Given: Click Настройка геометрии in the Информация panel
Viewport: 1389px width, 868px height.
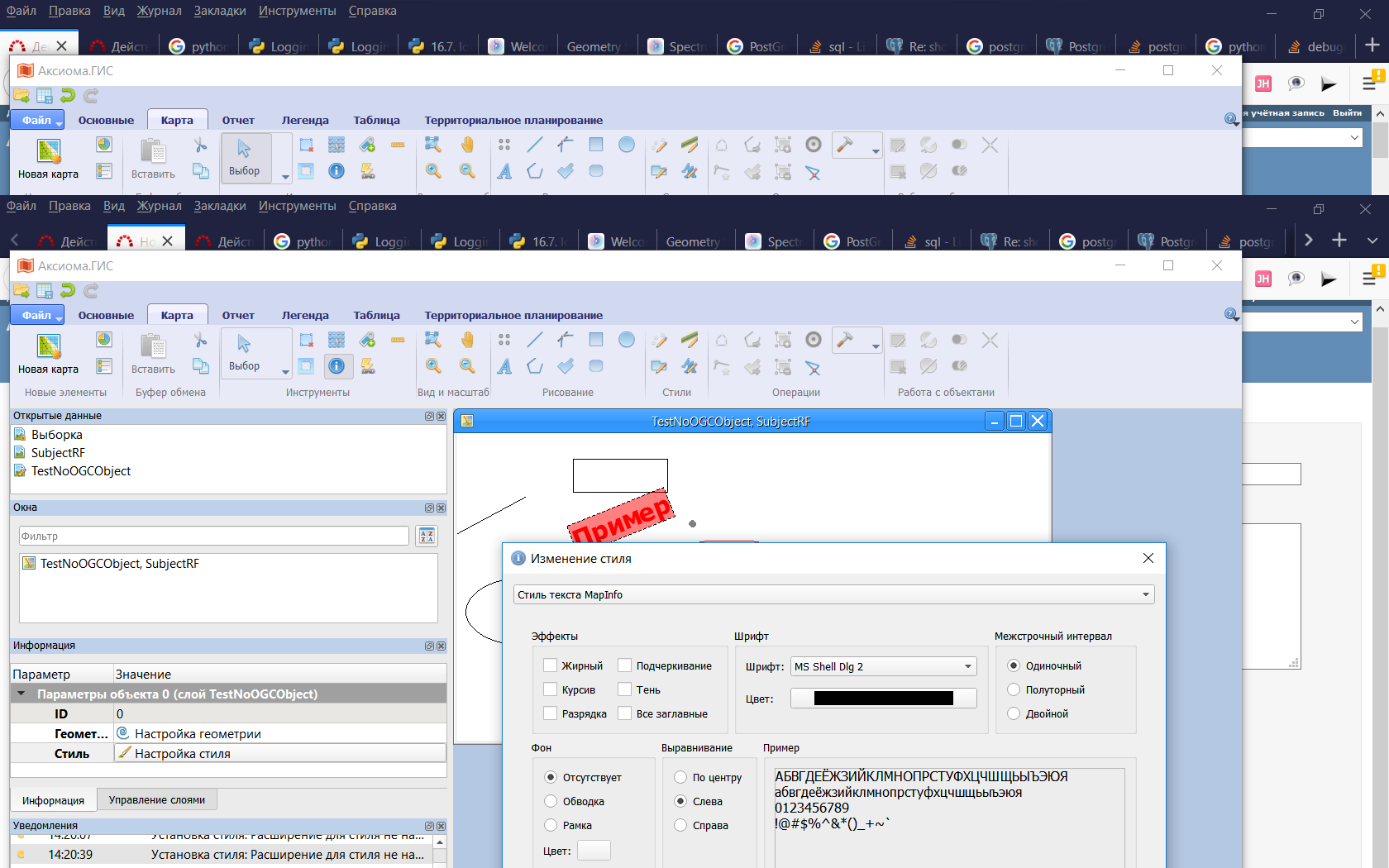Looking at the screenshot, I should point(198,734).
